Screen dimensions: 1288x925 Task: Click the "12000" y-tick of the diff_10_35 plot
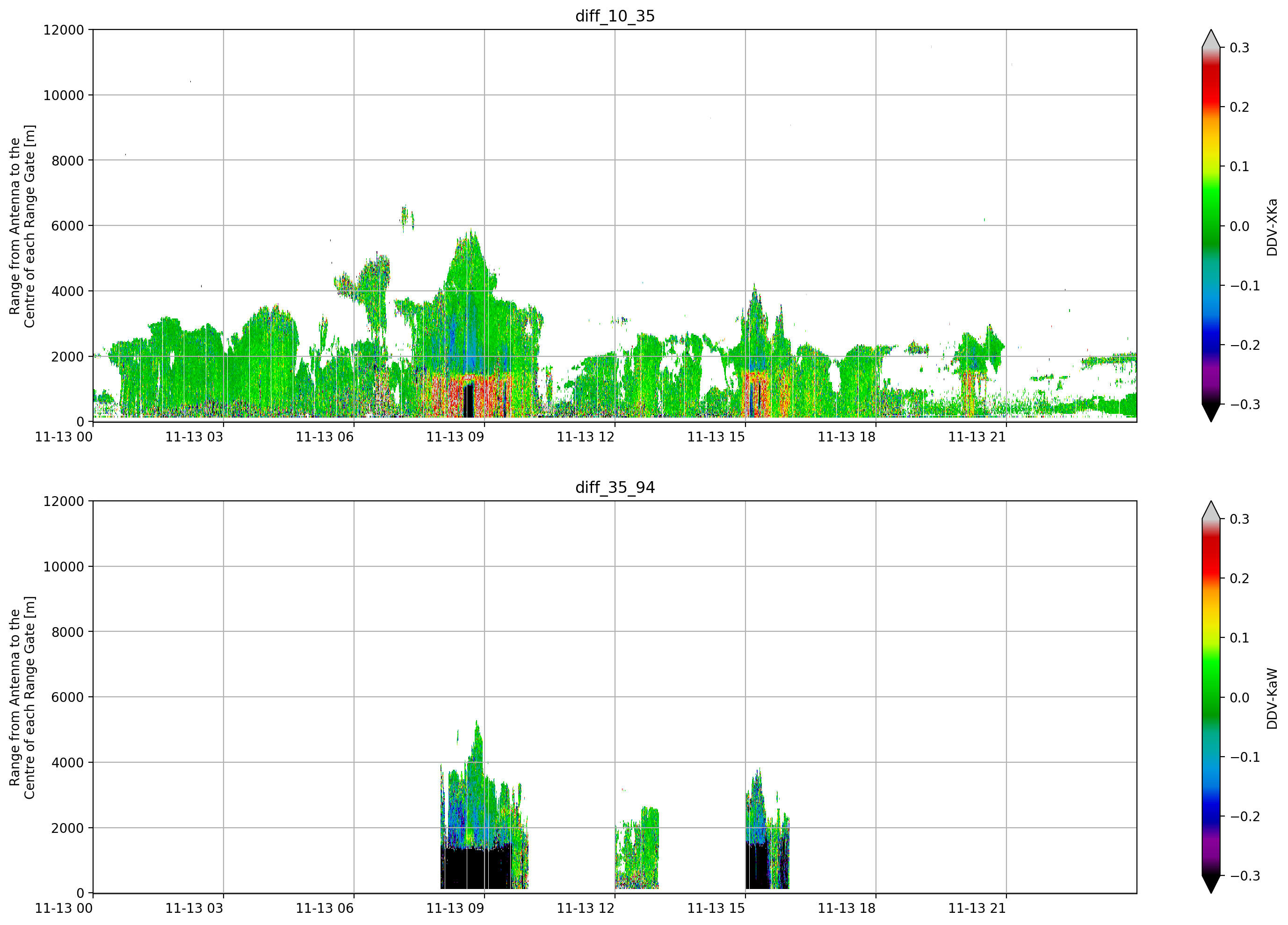pyautogui.click(x=64, y=30)
